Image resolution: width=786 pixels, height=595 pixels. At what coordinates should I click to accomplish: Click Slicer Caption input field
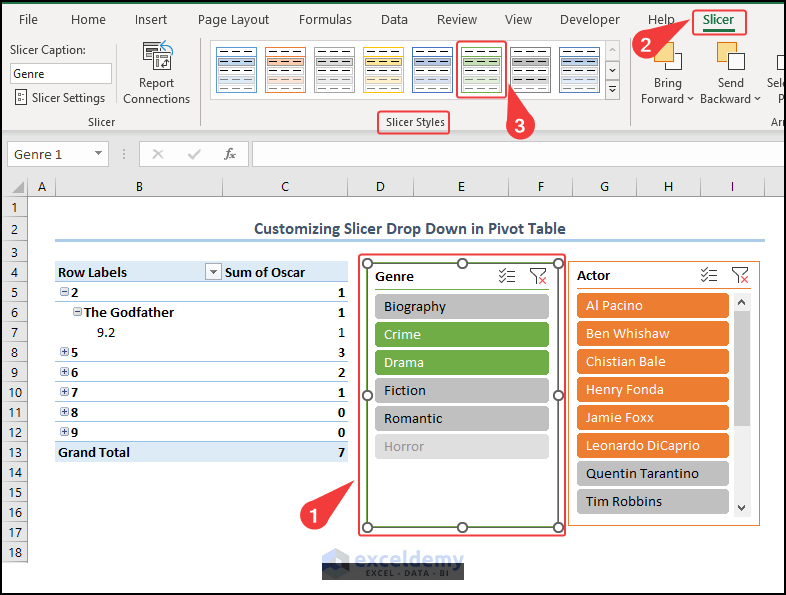(60, 73)
